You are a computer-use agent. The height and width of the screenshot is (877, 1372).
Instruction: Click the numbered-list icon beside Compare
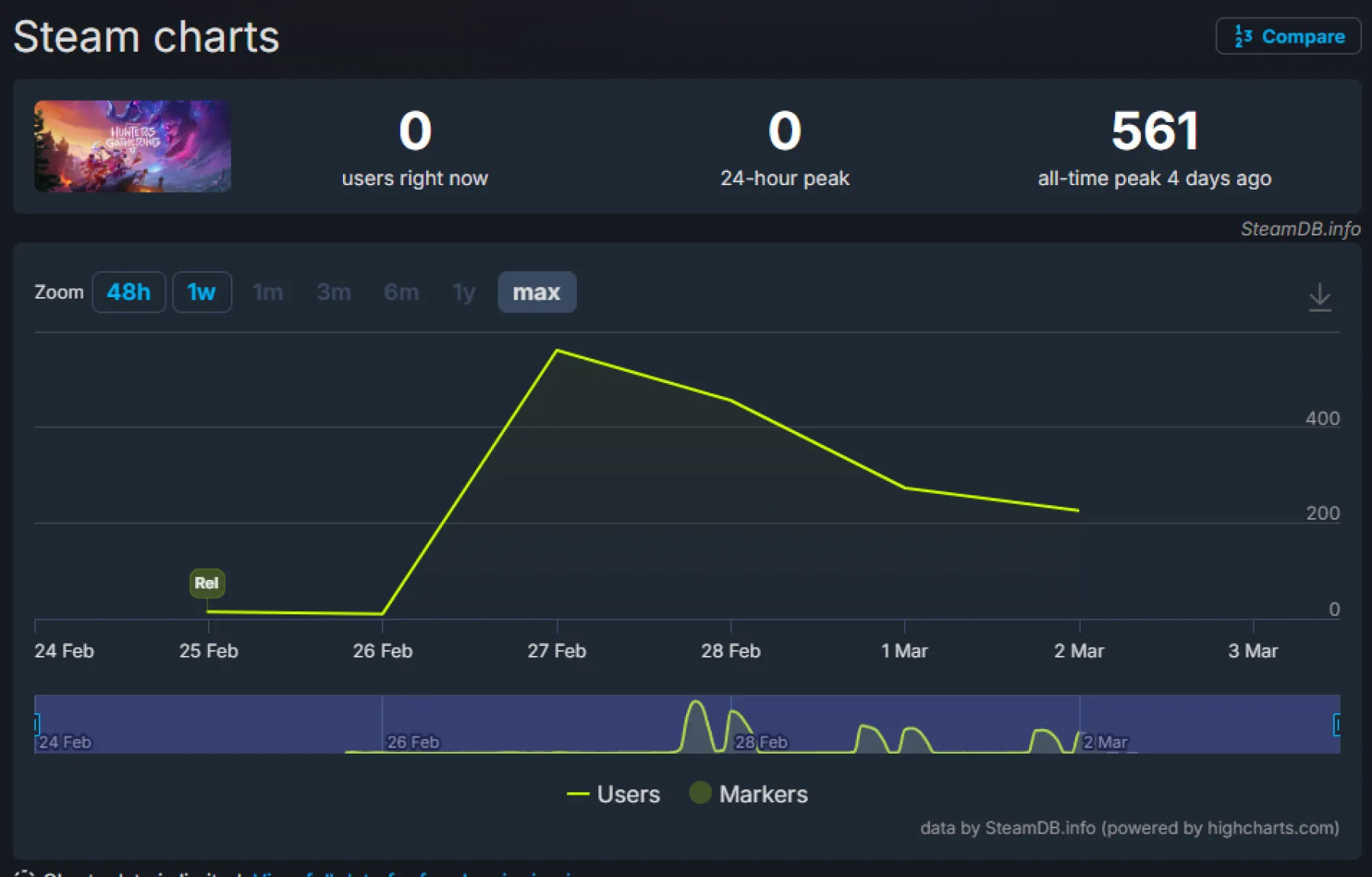[1242, 36]
